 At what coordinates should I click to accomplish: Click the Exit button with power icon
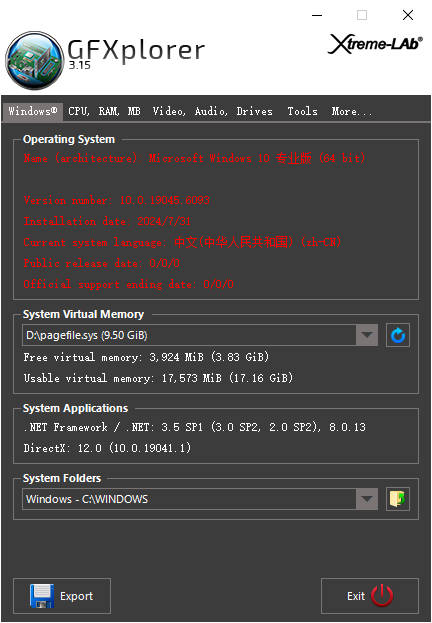click(x=370, y=596)
